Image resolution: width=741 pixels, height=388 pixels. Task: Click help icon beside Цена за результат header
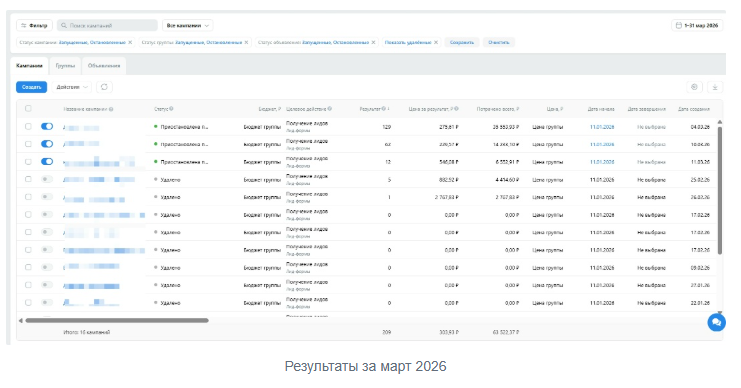(457, 109)
